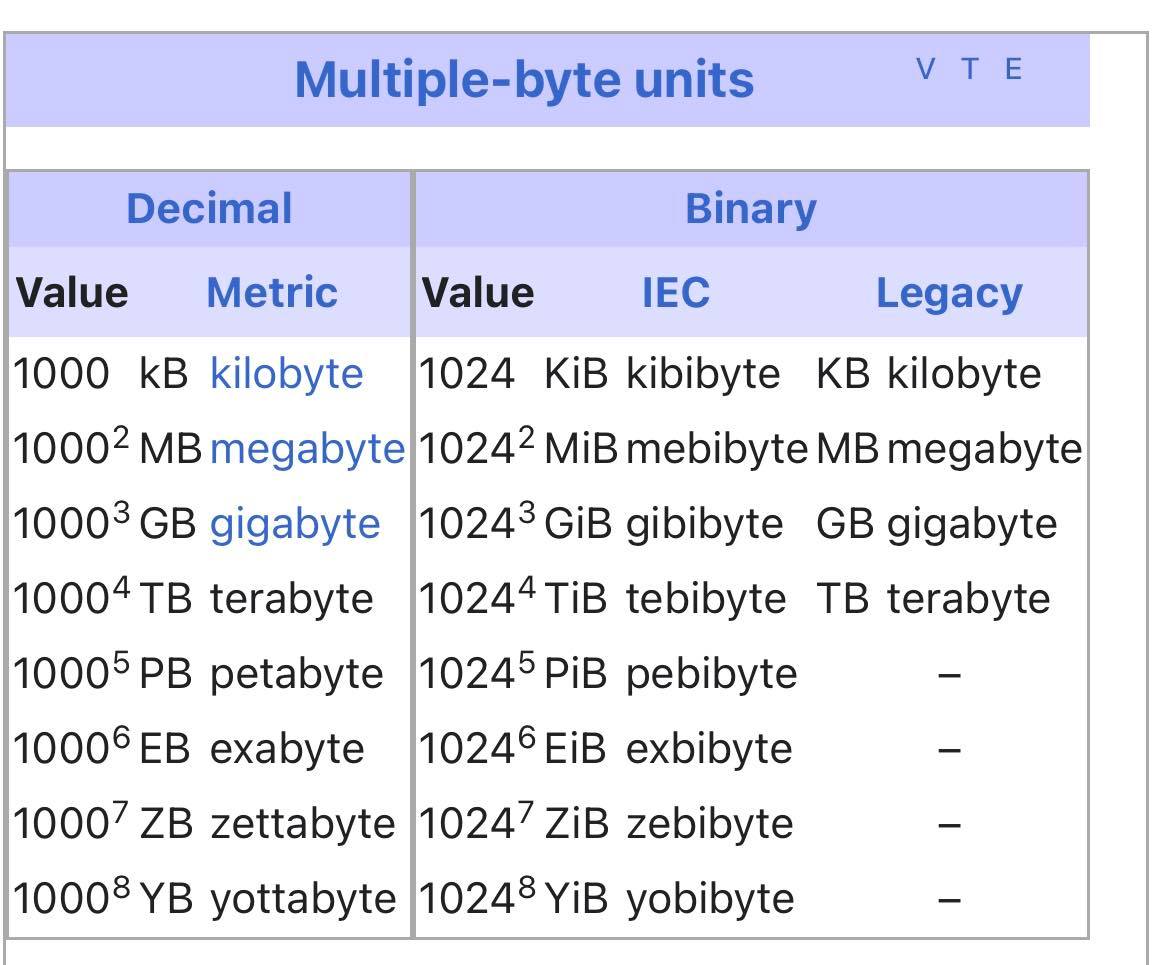
Task: Follow the Legacy header link
Action: (949, 294)
